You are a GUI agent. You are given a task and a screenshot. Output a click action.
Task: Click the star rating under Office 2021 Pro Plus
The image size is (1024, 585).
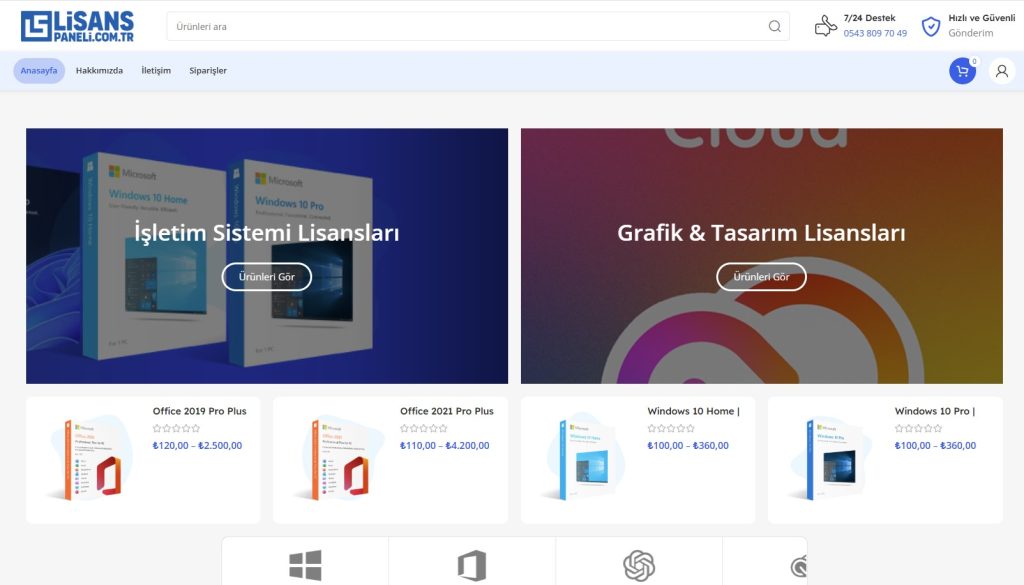coord(424,428)
